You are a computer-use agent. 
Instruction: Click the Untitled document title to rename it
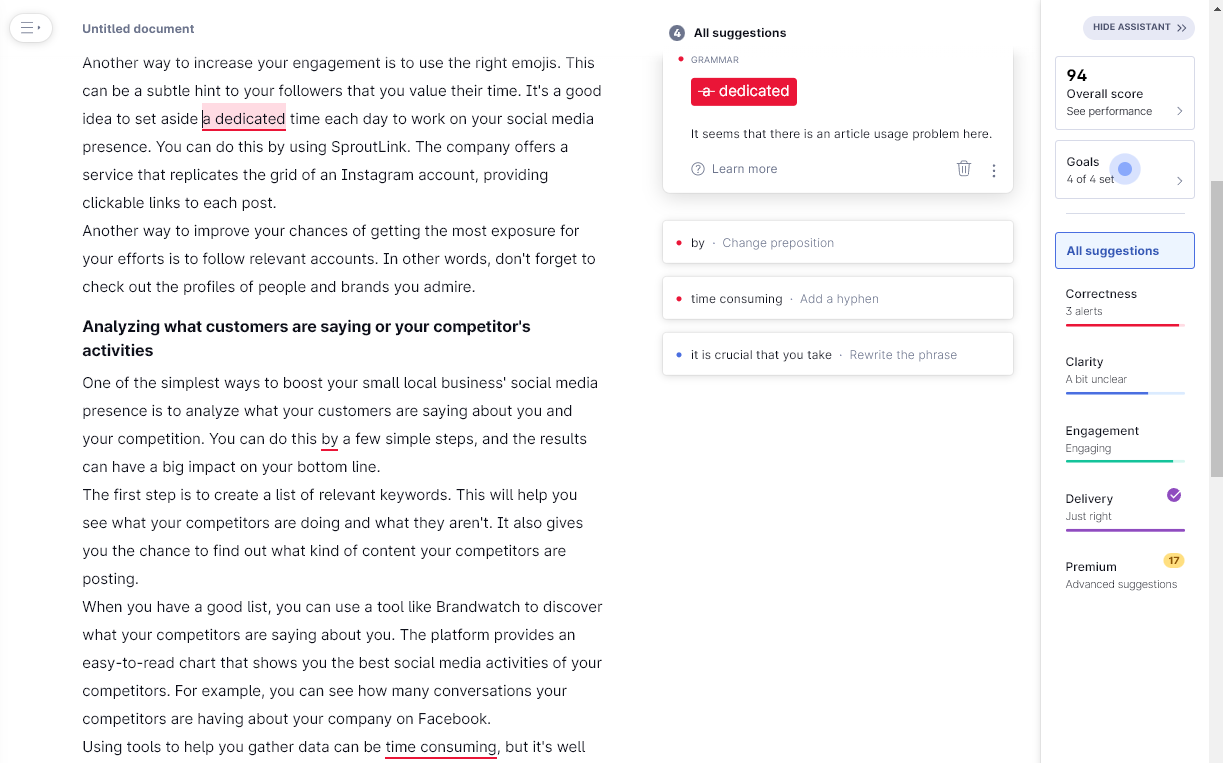pyautogui.click(x=138, y=29)
